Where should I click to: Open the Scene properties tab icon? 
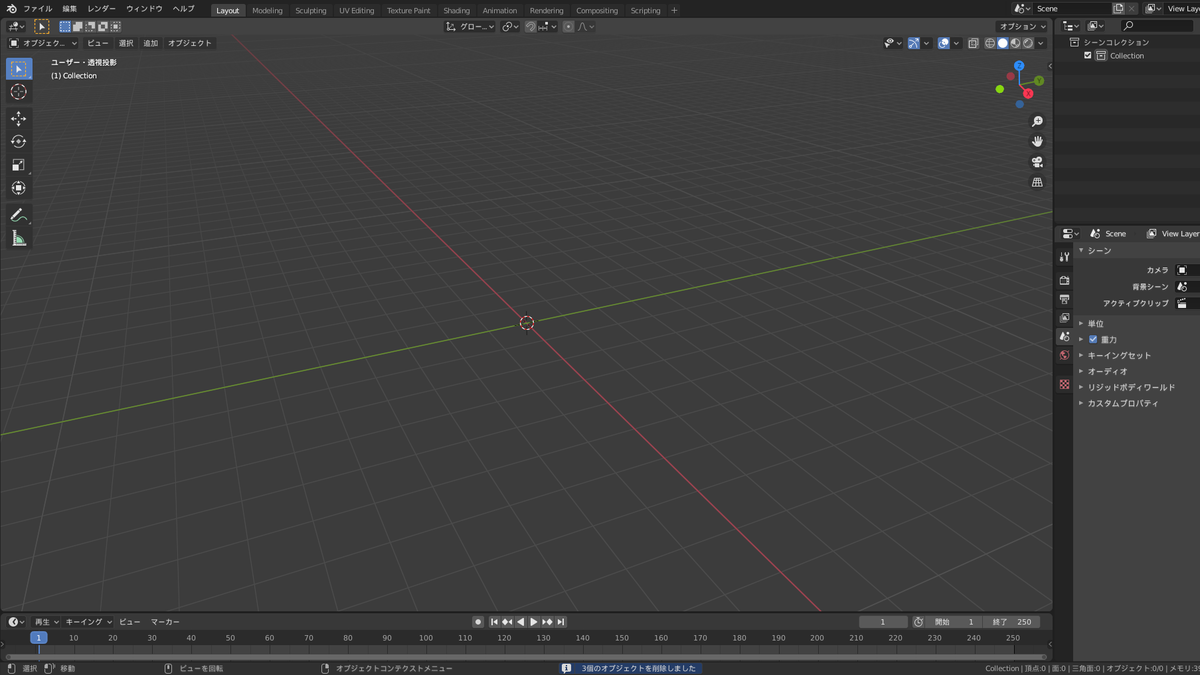click(x=1064, y=337)
